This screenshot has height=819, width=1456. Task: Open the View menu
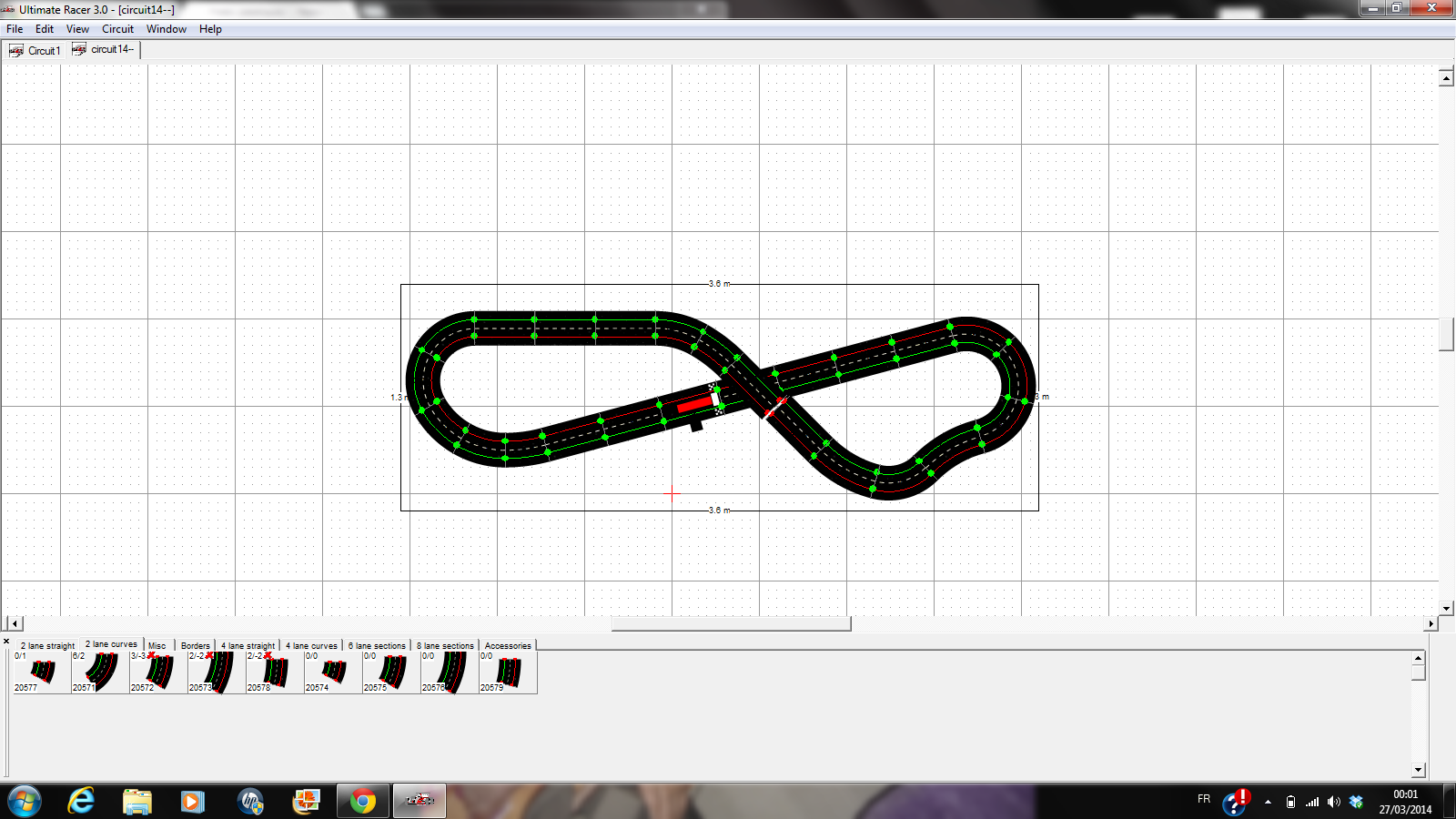tap(77, 29)
